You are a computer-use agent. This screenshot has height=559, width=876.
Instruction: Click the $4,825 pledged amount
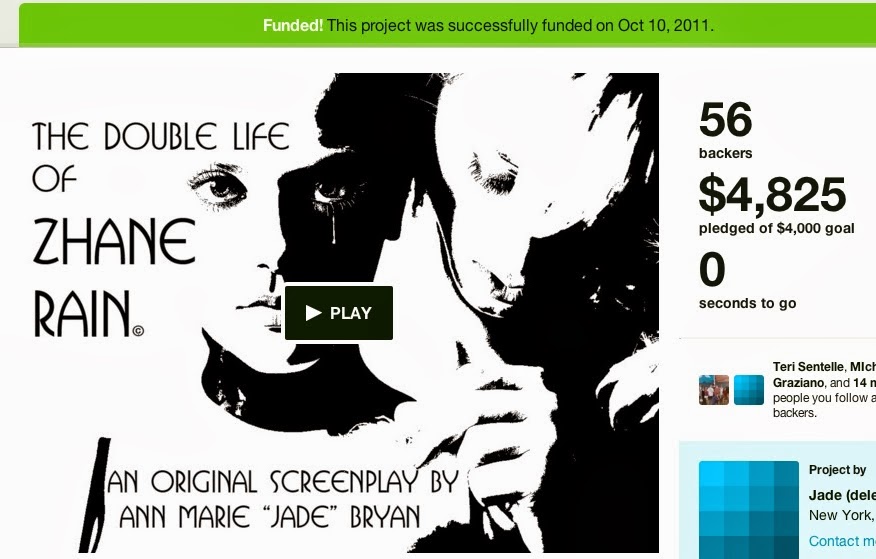(772, 194)
